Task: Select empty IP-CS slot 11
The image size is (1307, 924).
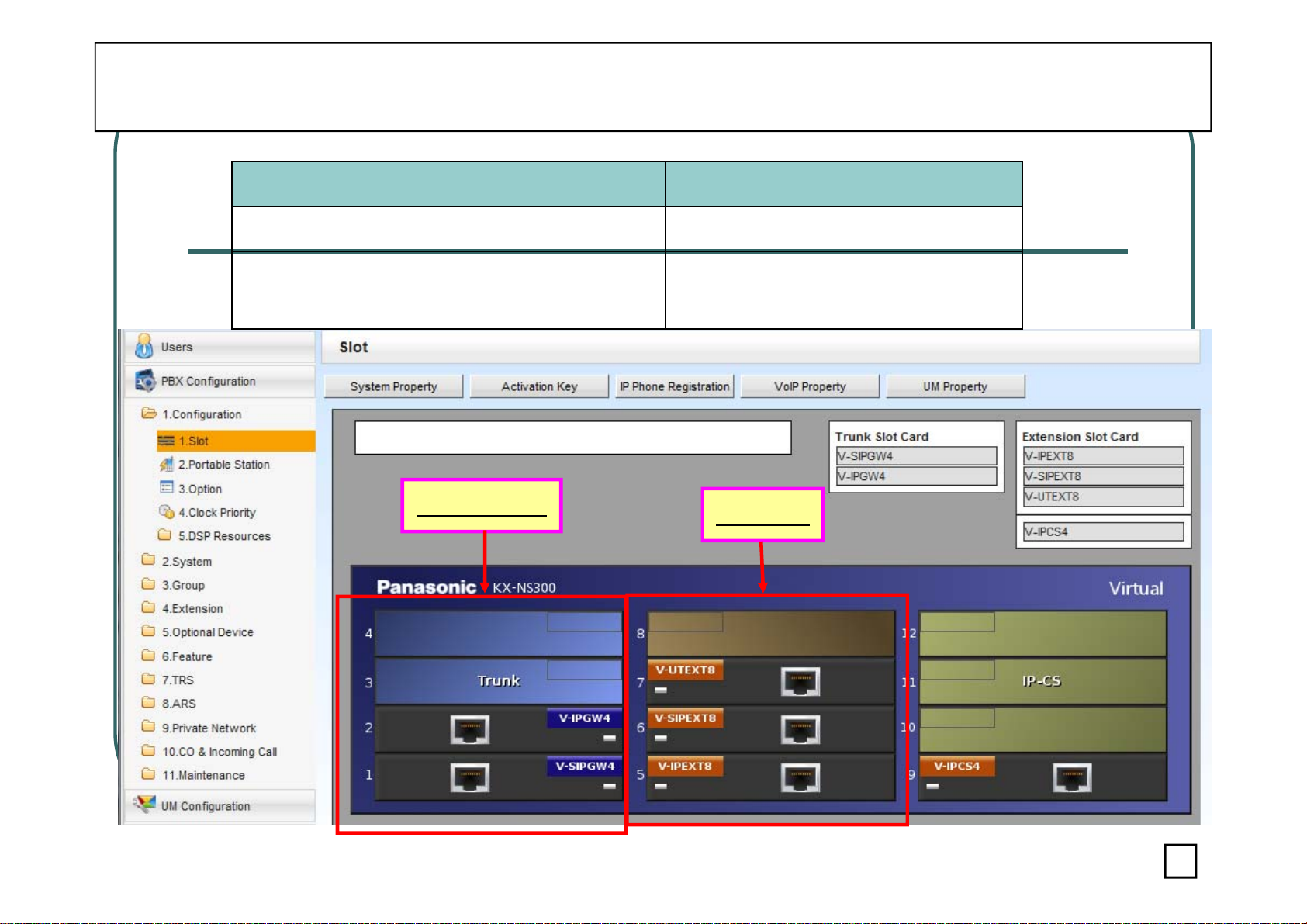Action: coord(1042,681)
